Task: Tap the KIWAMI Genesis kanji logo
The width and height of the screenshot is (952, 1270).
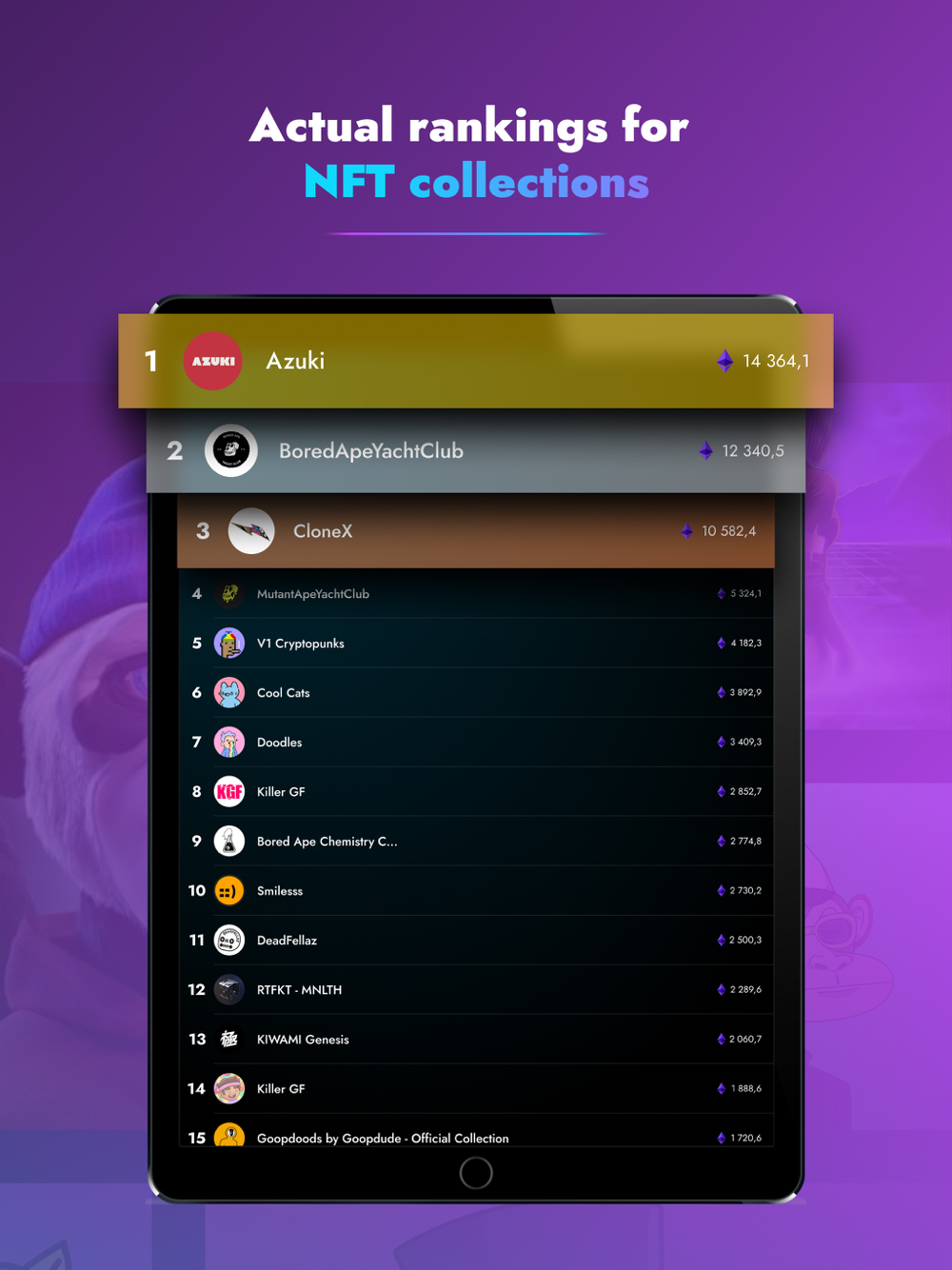Action: point(229,1040)
